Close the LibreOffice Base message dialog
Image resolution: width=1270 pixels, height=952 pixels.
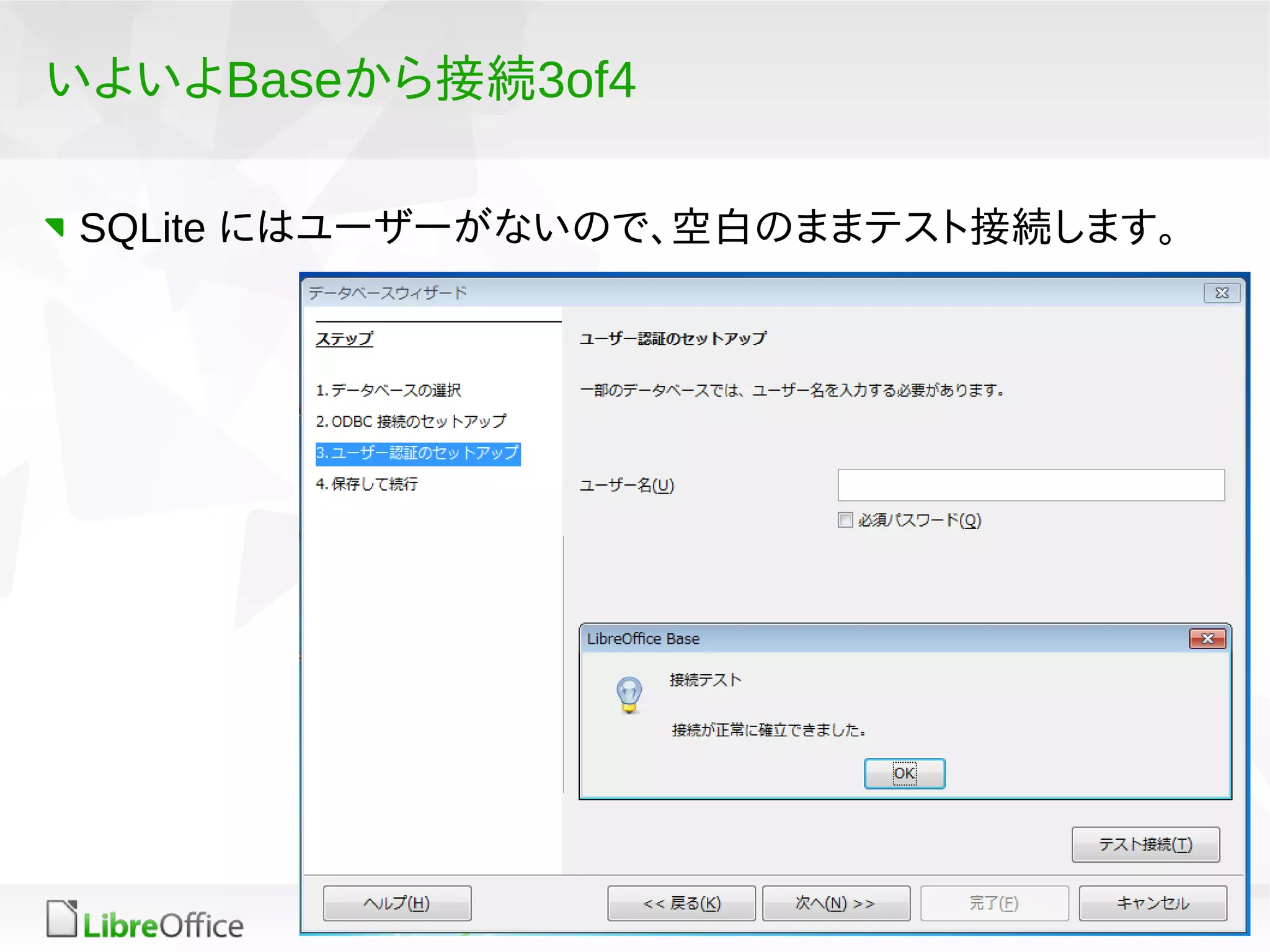1207,639
